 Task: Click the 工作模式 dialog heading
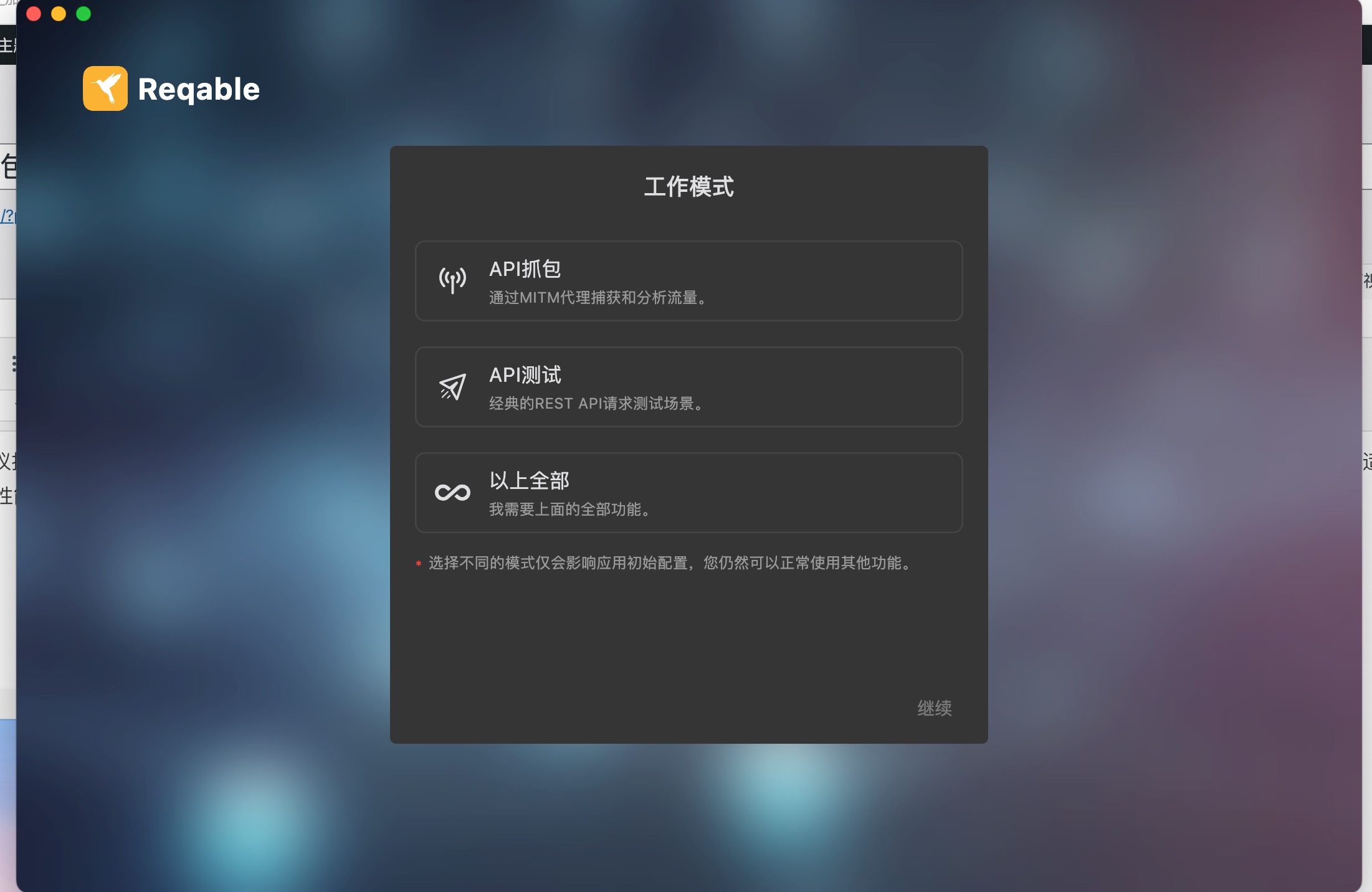[x=689, y=187]
